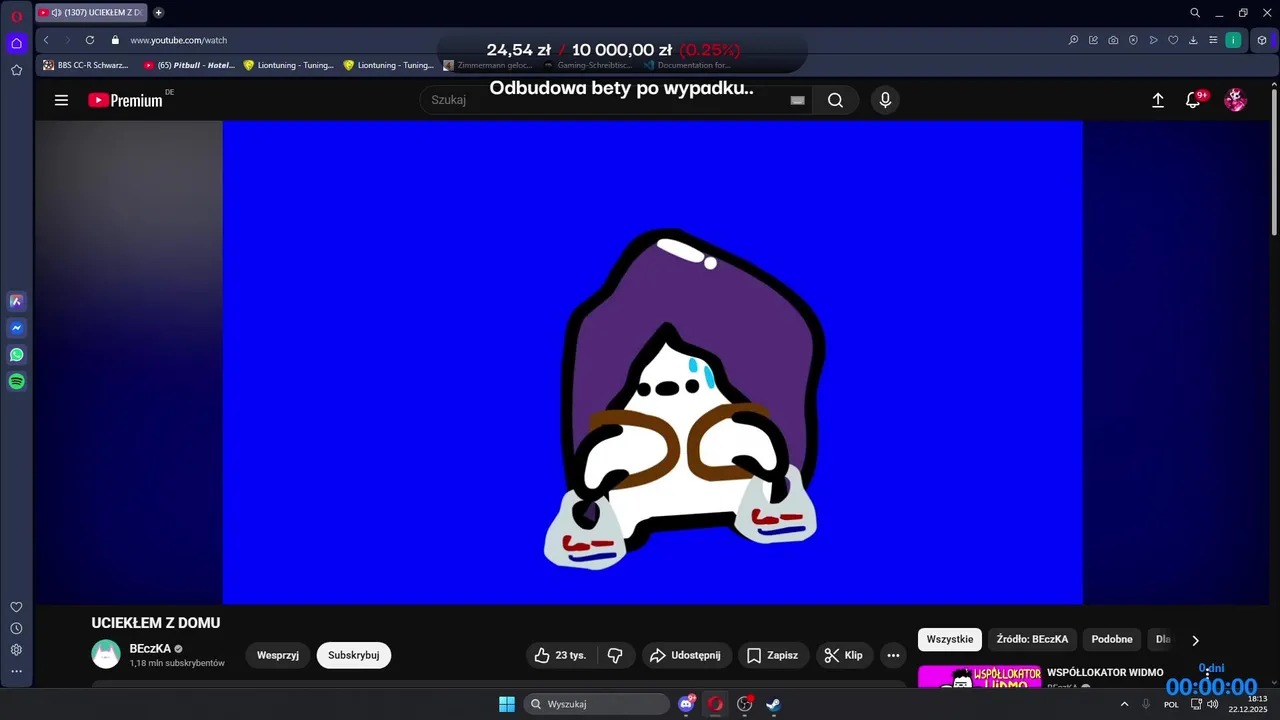Viewport: 1280px width, 720px height.
Task: Open Opera start page home icon
Action: 16,43
